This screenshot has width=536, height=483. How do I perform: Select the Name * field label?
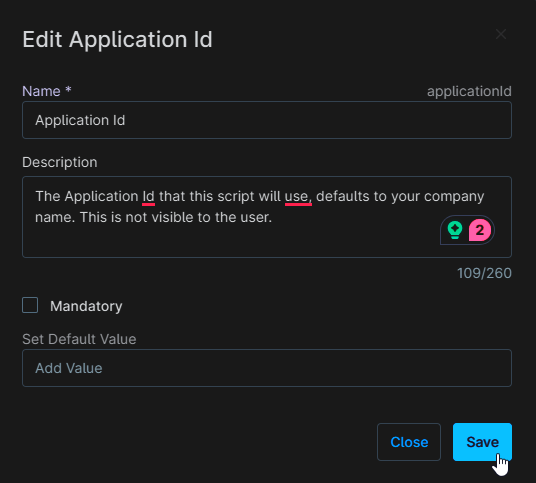coord(46,91)
